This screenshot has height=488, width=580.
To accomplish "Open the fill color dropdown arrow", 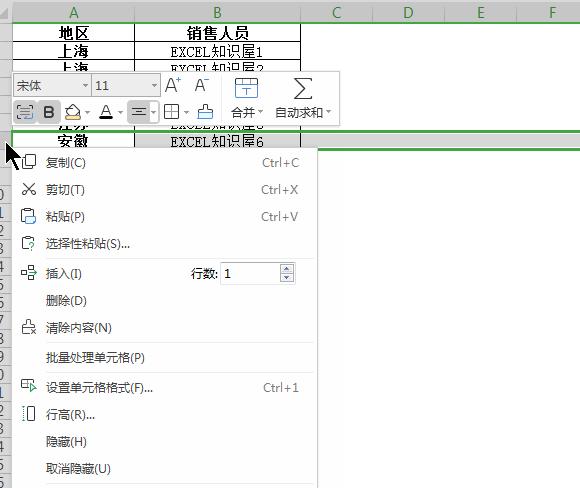I will tap(87, 112).
